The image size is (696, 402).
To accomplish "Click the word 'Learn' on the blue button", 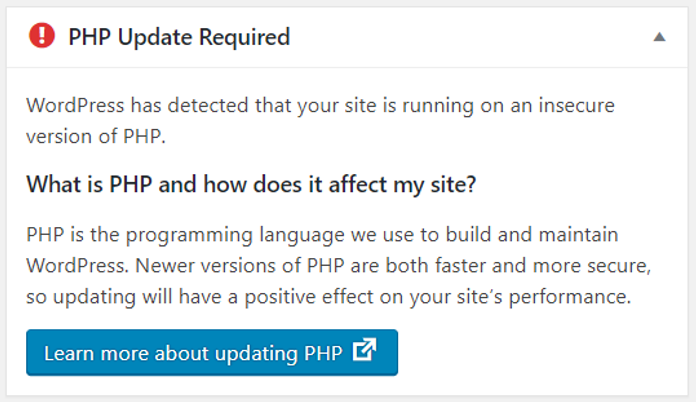I will 69,354.
